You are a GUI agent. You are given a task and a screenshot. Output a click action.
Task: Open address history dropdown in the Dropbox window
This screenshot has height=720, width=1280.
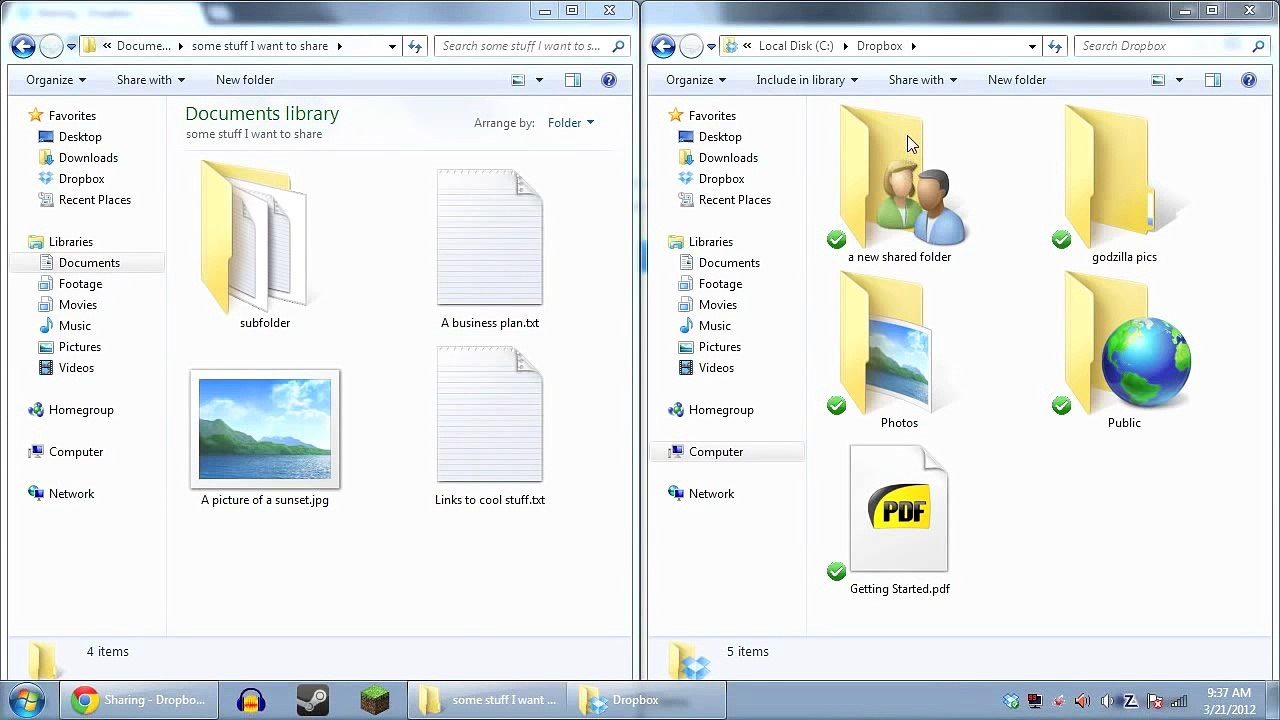(x=1032, y=46)
